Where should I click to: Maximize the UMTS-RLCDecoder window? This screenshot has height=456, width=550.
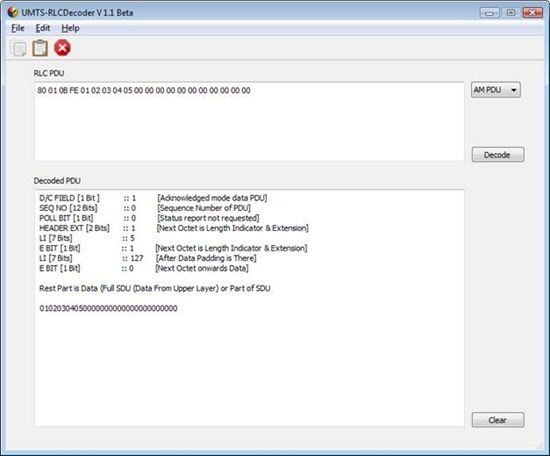(x=511, y=13)
